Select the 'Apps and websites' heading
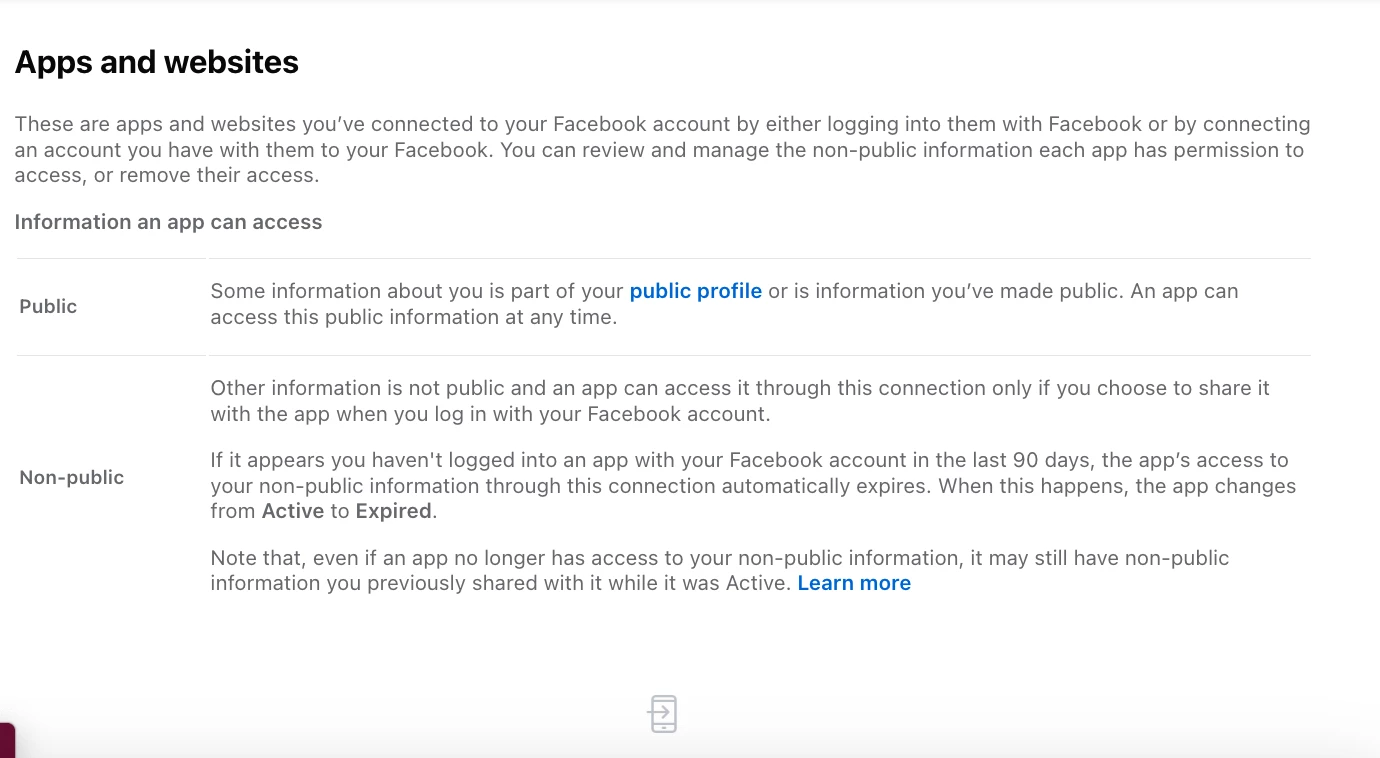The width and height of the screenshot is (1380, 758). pos(156,62)
